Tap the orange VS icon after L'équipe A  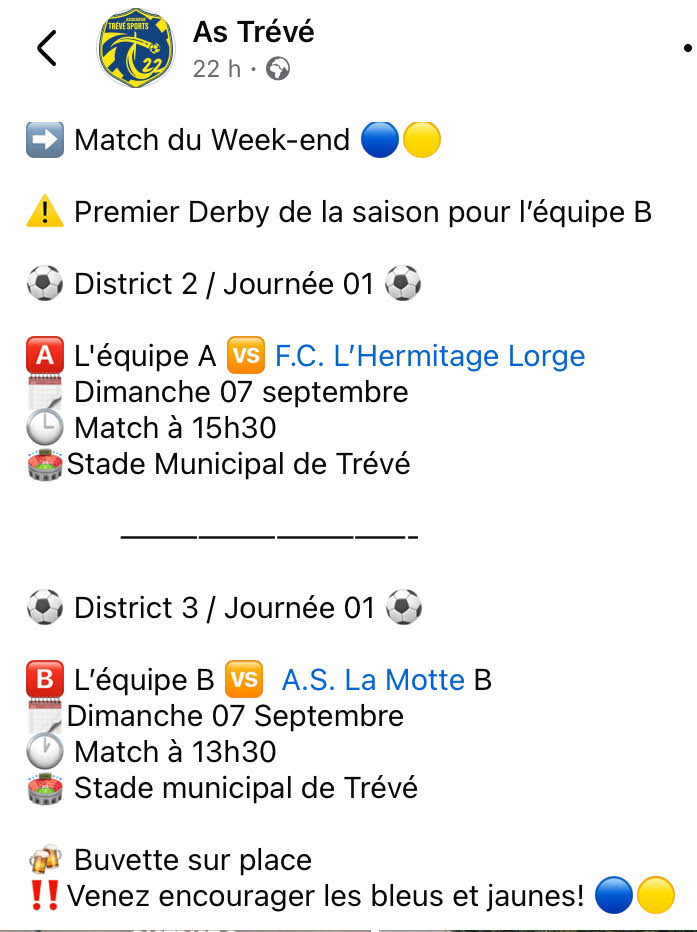pyautogui.click(x=245, y=356)
